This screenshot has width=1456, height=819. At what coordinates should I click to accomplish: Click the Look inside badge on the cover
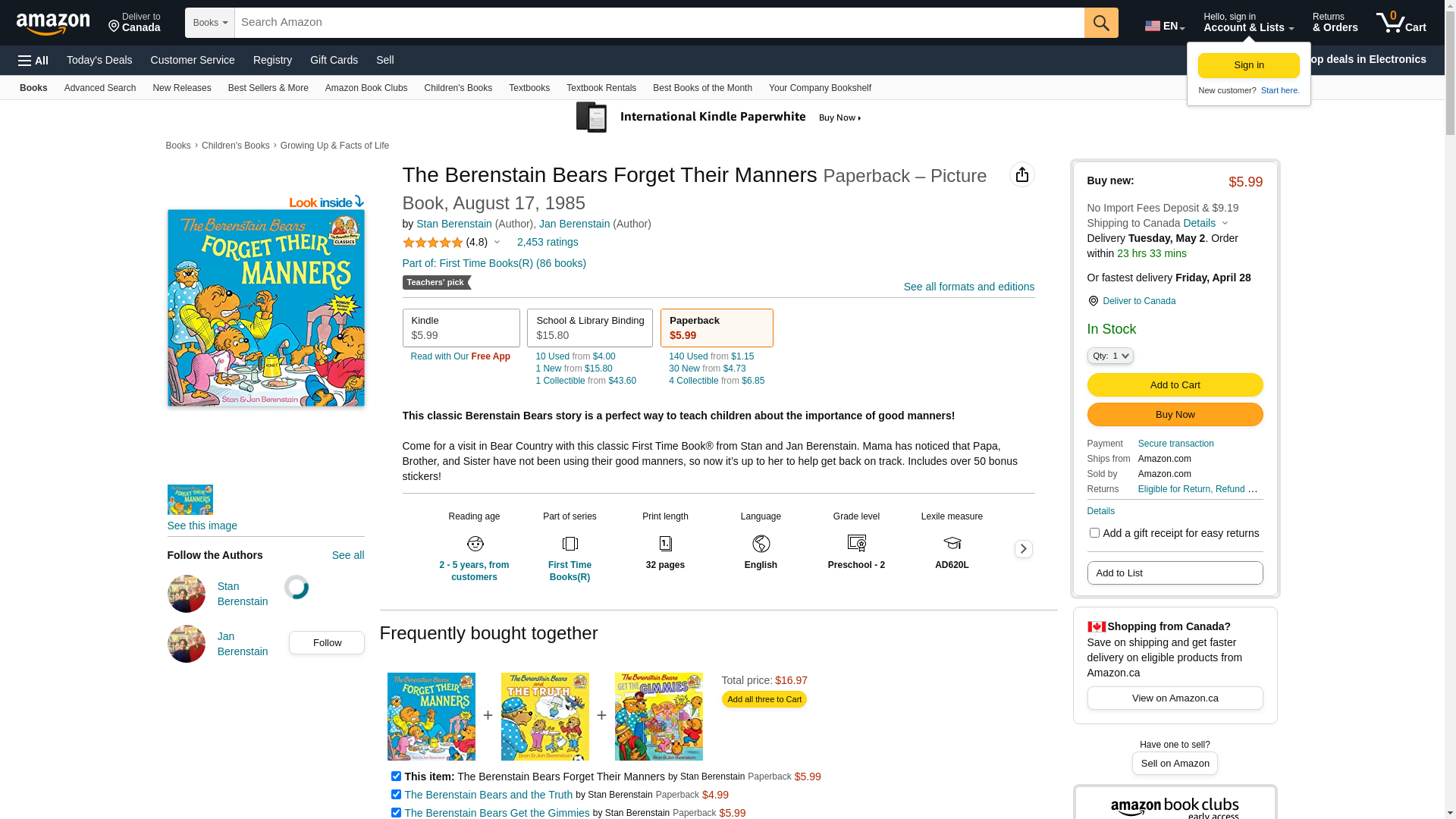point(326,202)
